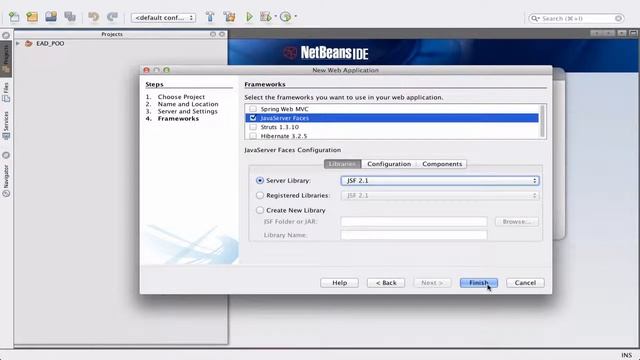Click the Open Project toolbar icon
The width and height of the screenshot is (640, 360).
click(x=51, y=17)
